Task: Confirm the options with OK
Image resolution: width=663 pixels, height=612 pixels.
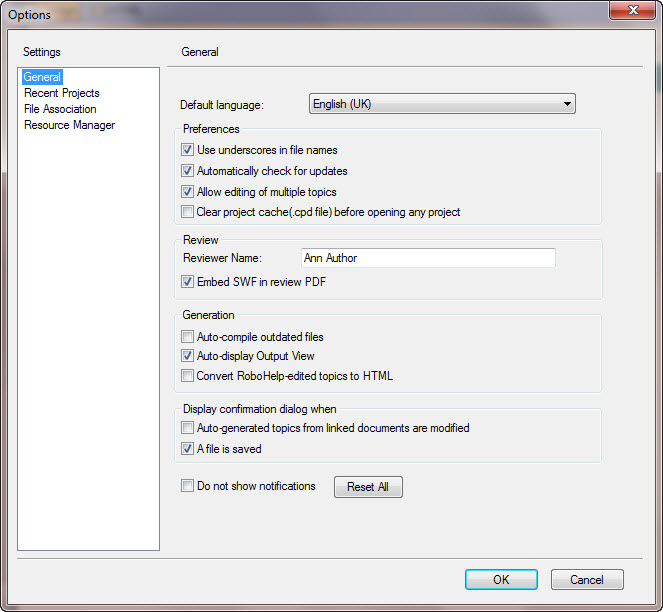Action: pos(501,580)
